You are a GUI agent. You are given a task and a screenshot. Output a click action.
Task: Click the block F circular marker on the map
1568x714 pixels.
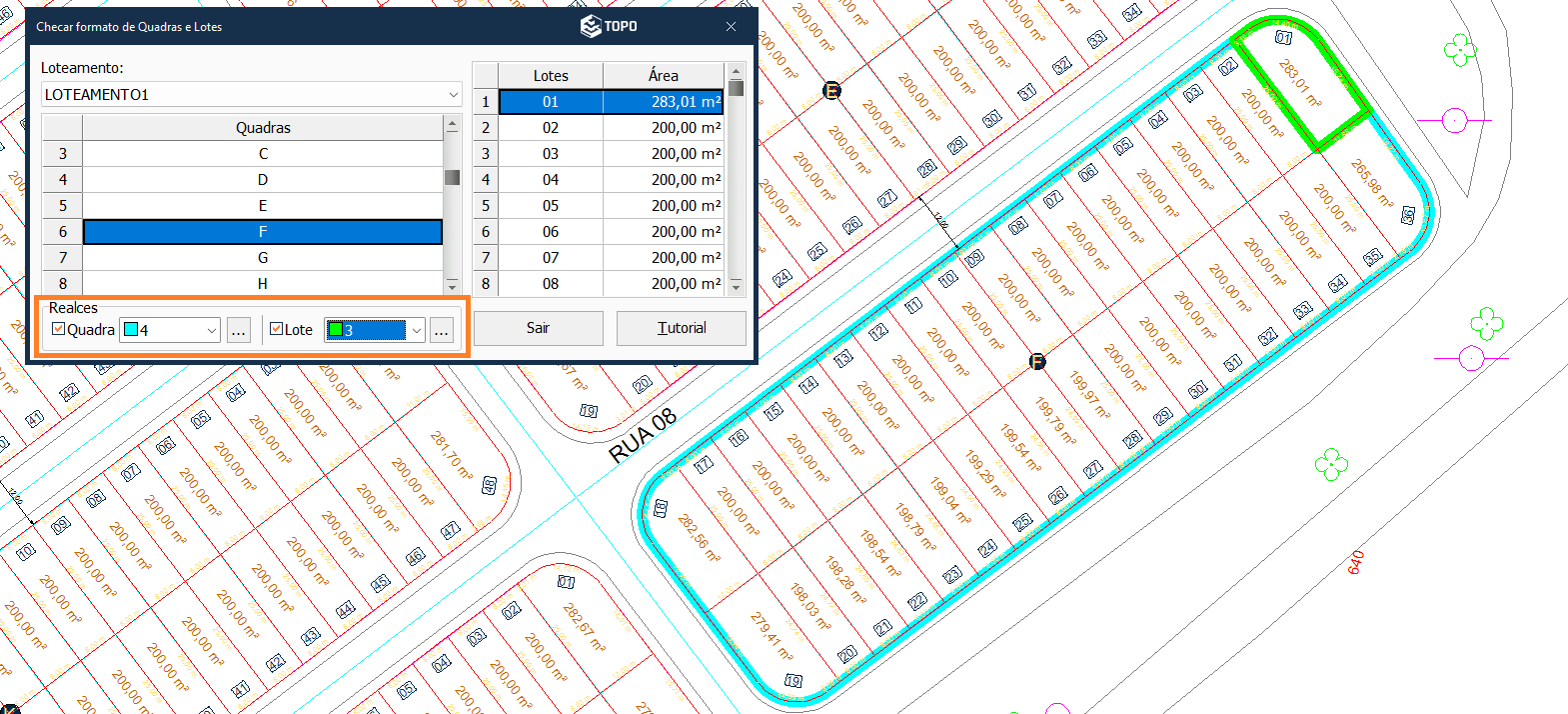(1037, 361)
